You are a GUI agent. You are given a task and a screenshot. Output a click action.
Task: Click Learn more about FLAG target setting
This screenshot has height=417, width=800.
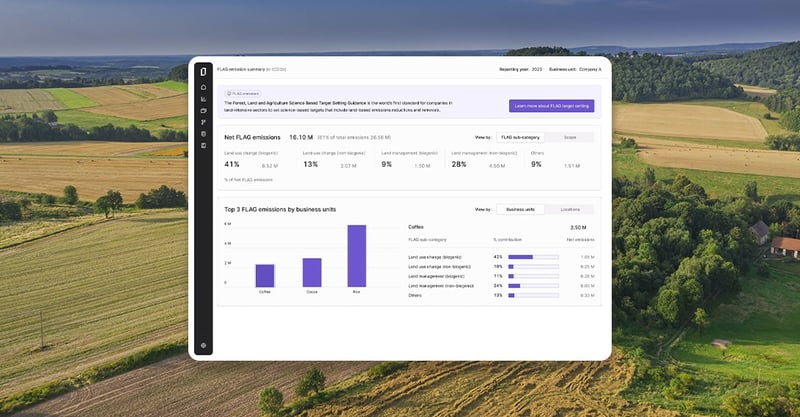click(552, 106)
